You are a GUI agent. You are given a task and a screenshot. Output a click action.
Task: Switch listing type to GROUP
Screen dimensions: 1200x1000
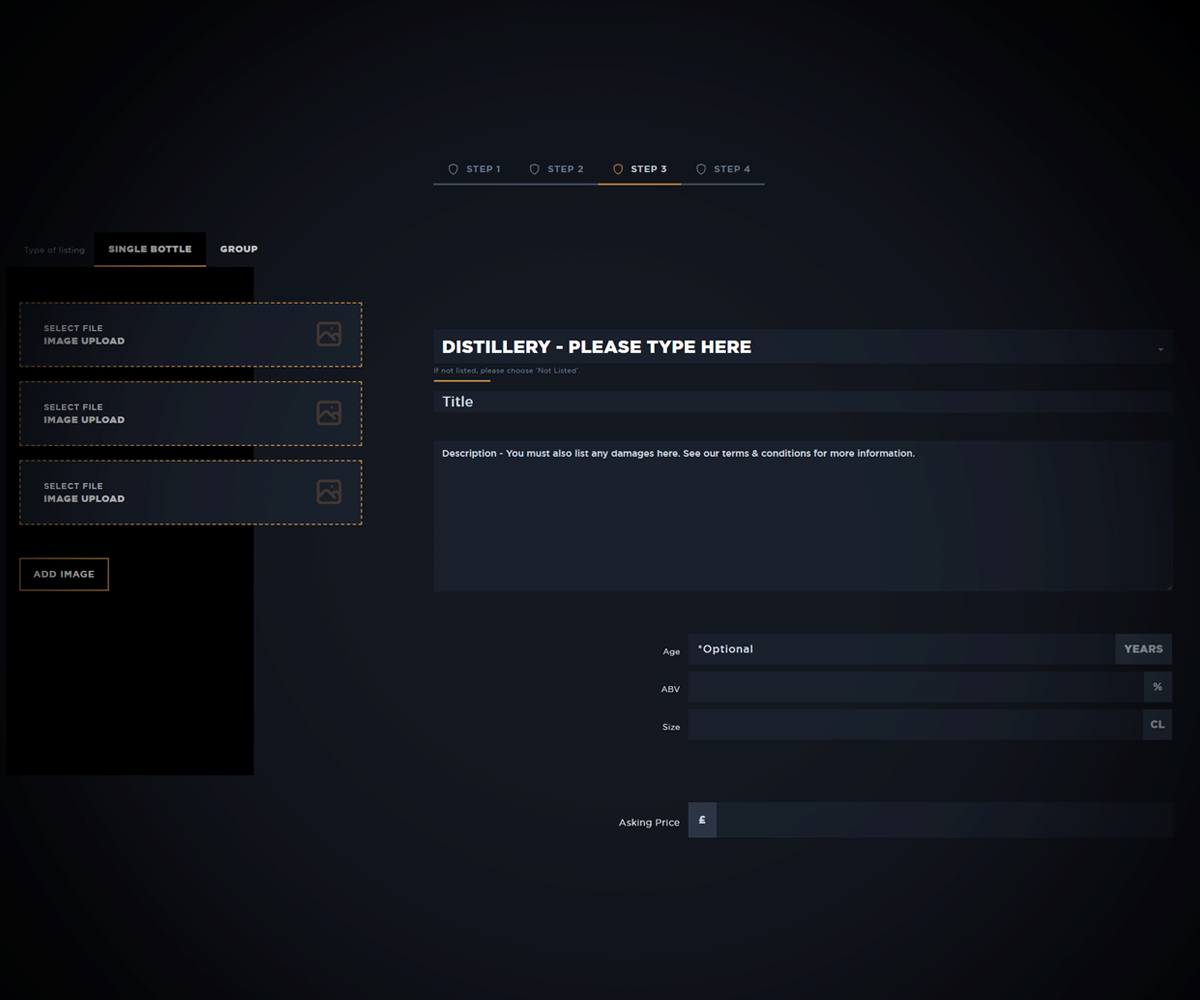coord(238,248)
